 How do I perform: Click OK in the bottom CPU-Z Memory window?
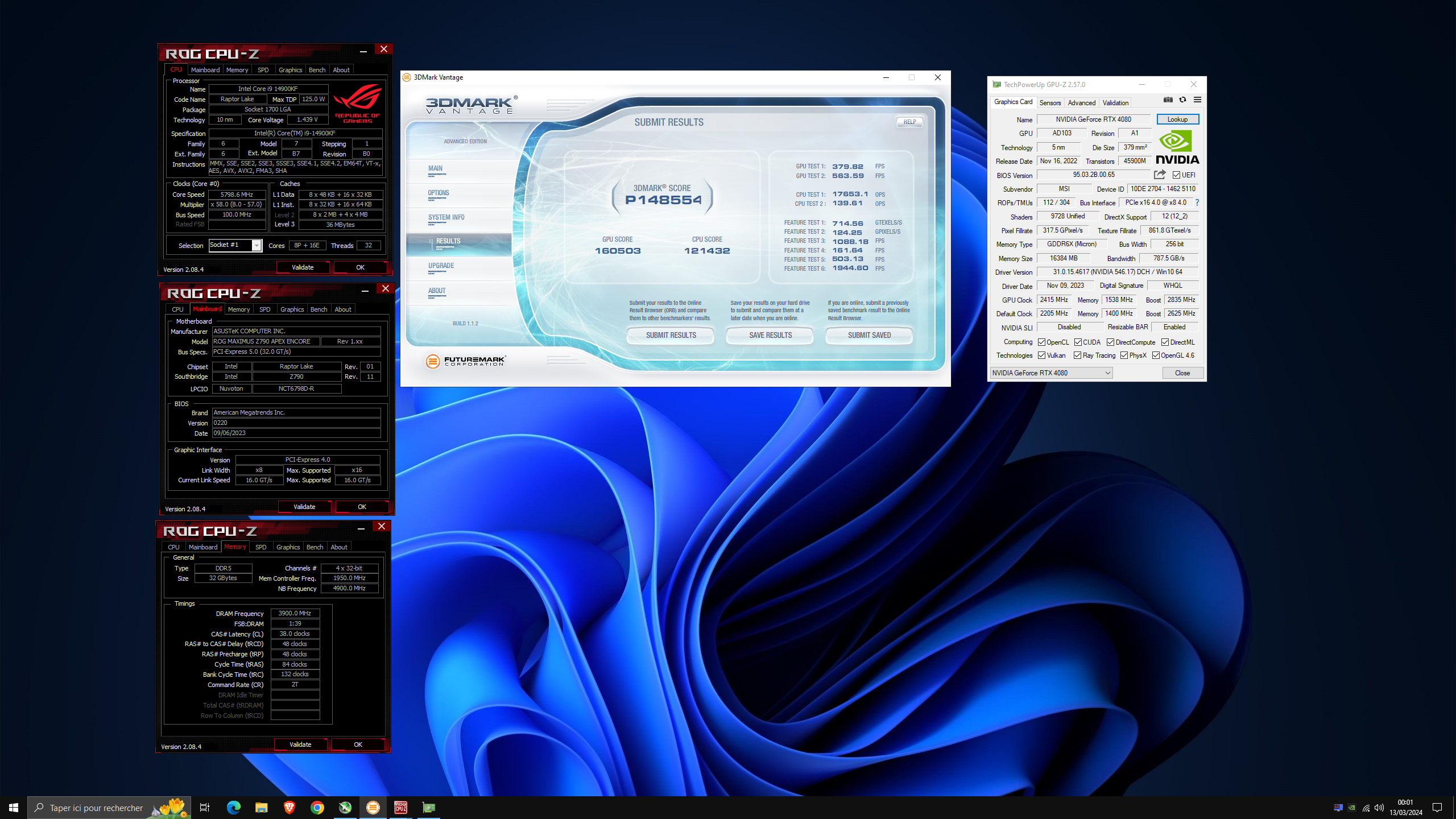pyautogui.click(x=358, y=744)
